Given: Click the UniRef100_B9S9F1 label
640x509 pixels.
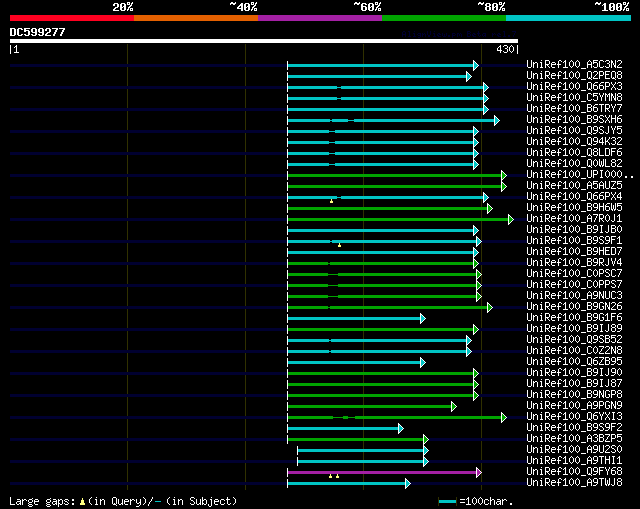Looking at the screenshot, I should pos(574,240).
